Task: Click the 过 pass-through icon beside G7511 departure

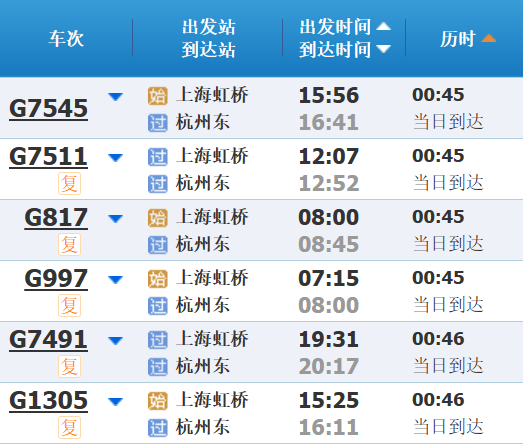Action: coord(157,157)
